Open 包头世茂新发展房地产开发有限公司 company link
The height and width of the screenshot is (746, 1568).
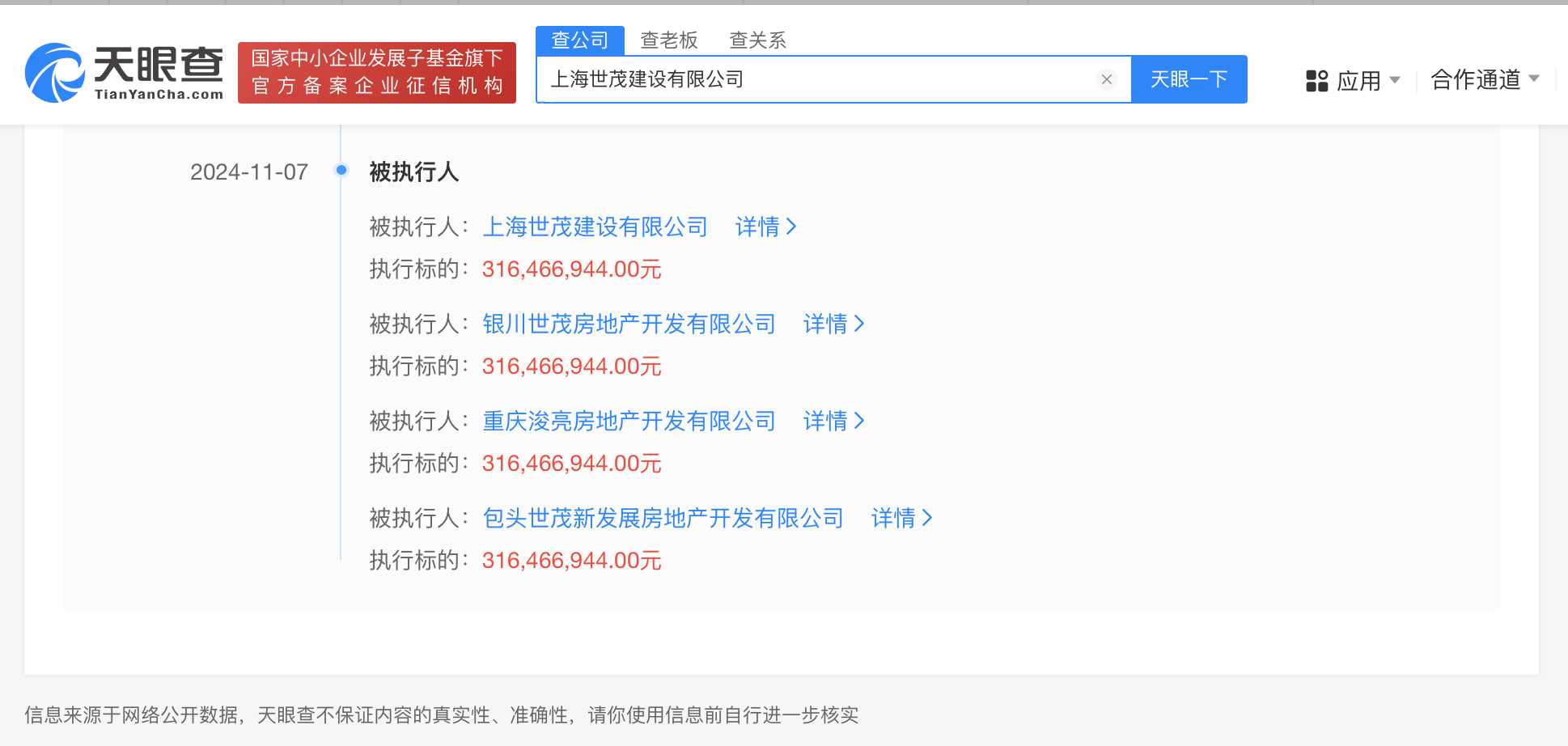(x=663, y=519)
